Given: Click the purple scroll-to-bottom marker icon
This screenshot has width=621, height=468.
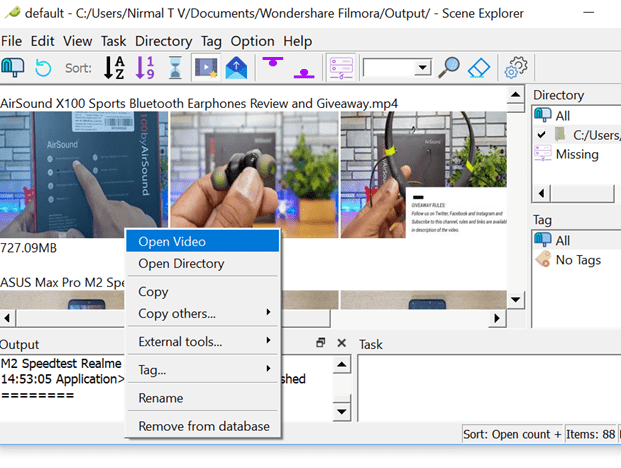Looking at the screenshot, I should coord(304,73).
